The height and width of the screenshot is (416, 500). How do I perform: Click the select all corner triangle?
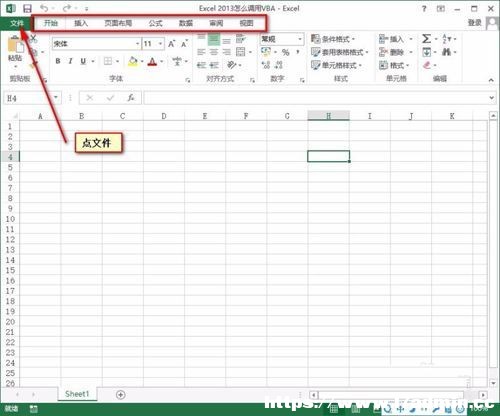click(14, 116)
